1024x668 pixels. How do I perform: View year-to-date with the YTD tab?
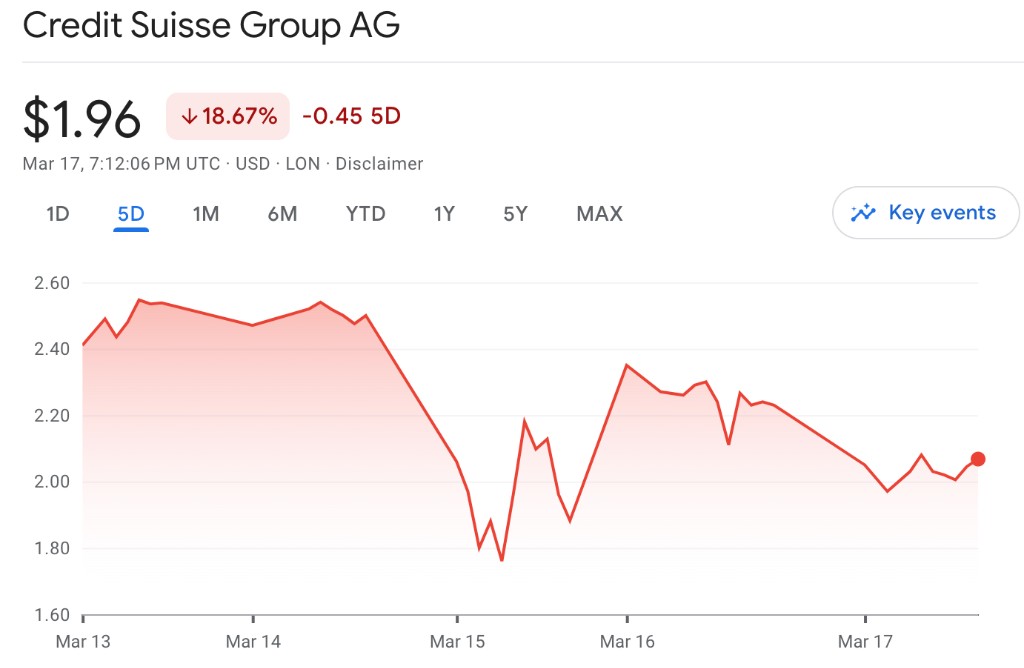click(x=365, y=213)
